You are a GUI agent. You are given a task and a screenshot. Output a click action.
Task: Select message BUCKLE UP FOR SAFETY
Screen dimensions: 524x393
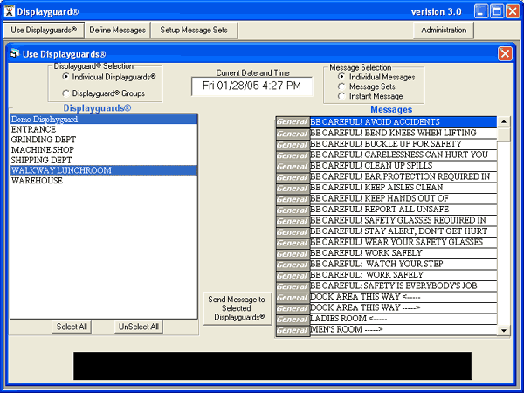(x=403, y=144)
